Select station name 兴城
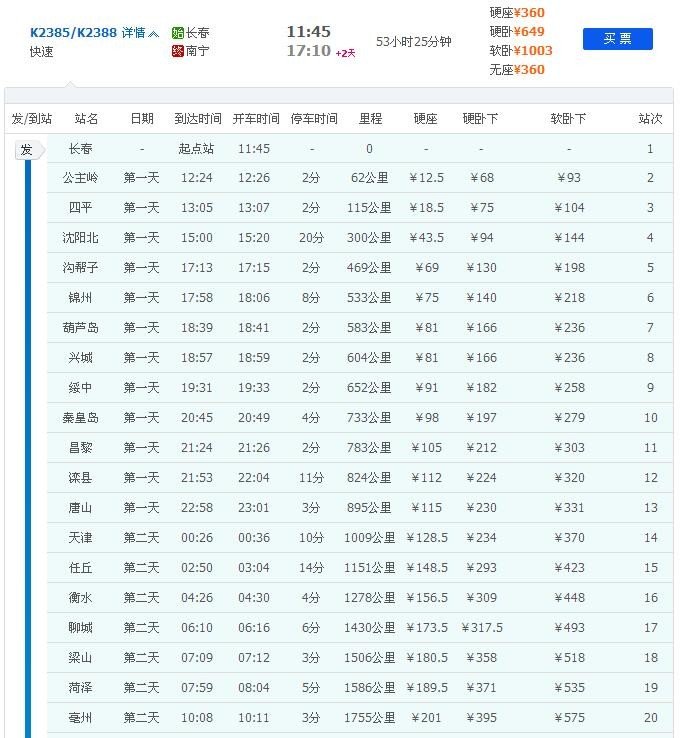This screenshot has width=680, height=738. coord(80,358)
